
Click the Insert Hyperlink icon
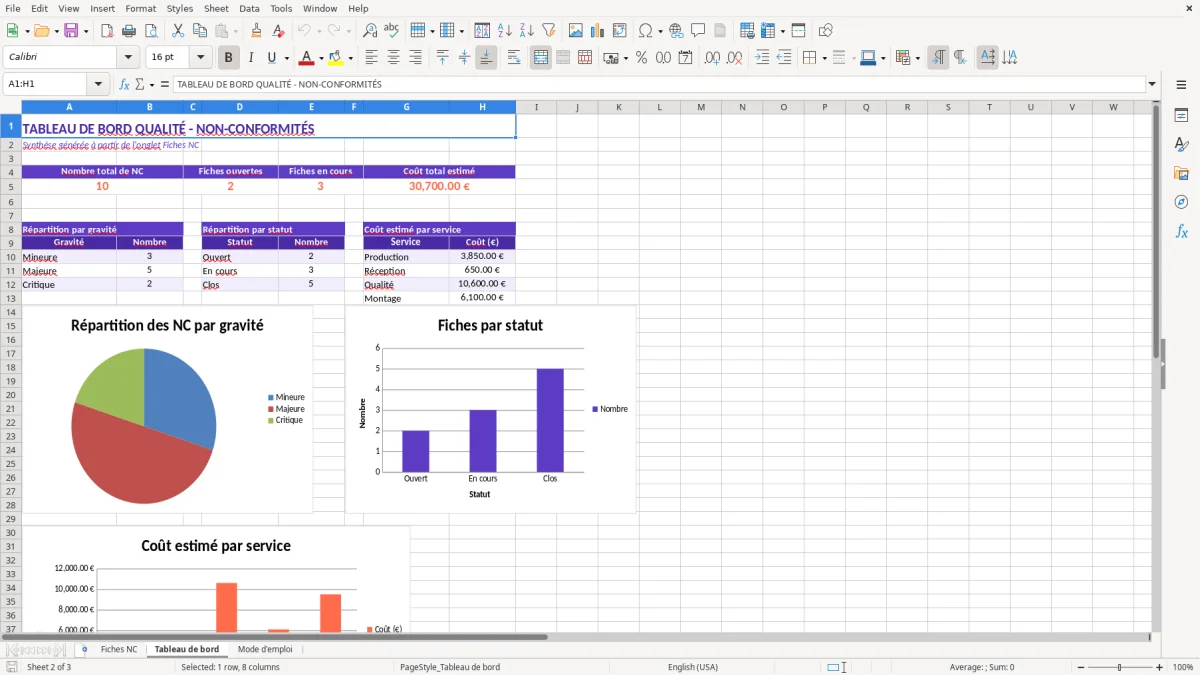676,31
